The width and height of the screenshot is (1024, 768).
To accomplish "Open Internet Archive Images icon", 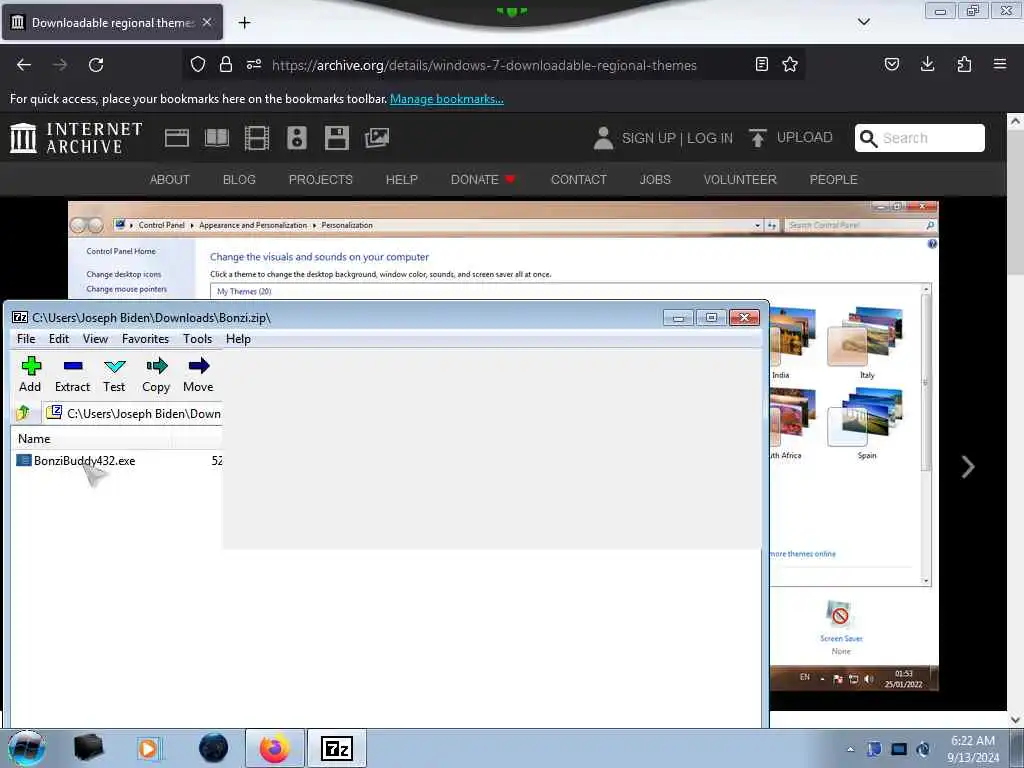I will 377,138.
